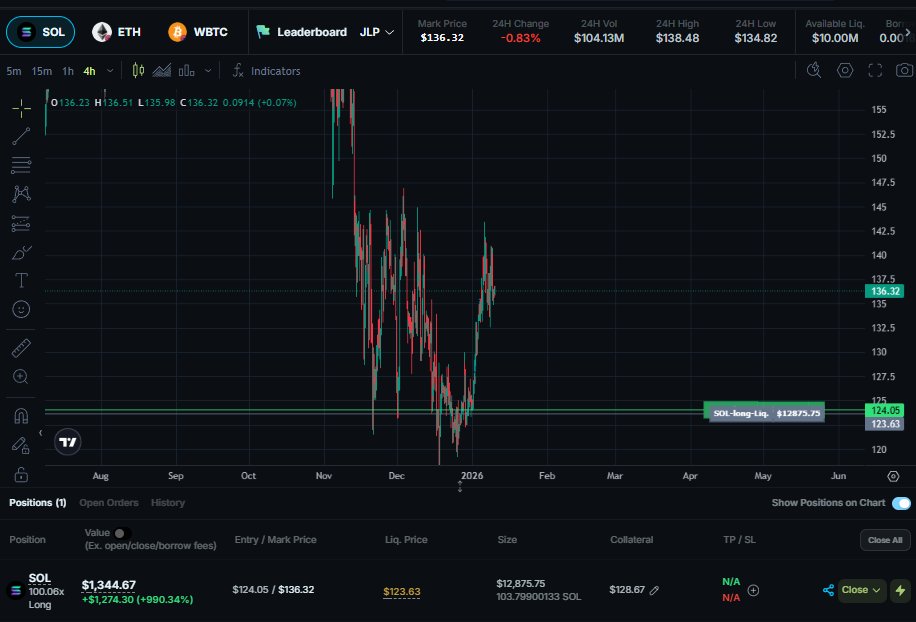Select the trend line drawing tool

pos(21,136)
